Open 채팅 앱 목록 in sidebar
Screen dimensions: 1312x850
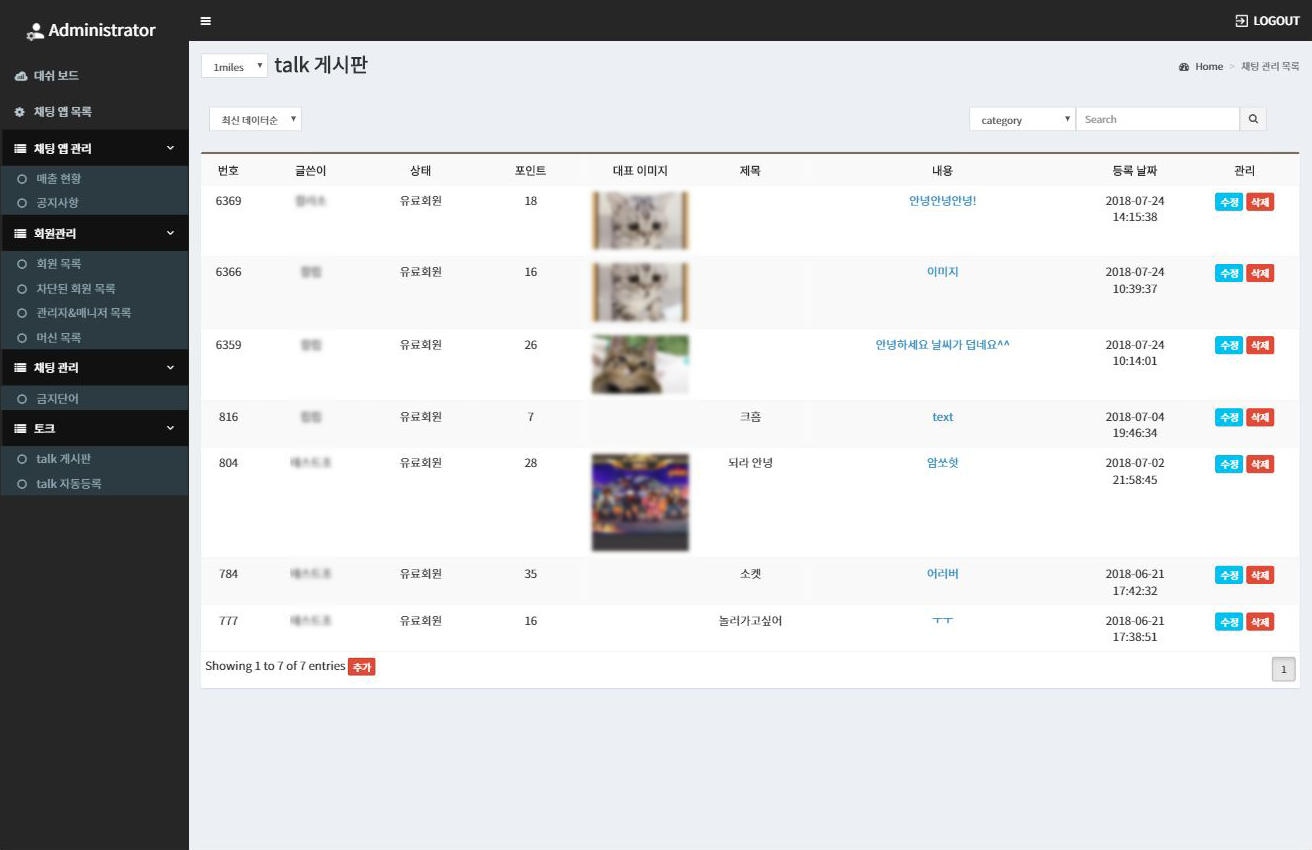point(63,112)
